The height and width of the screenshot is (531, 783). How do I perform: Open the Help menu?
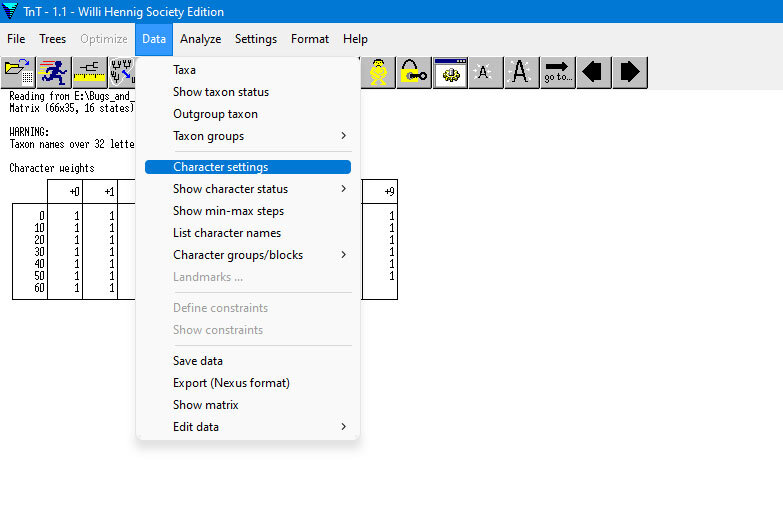click(355, 39)
